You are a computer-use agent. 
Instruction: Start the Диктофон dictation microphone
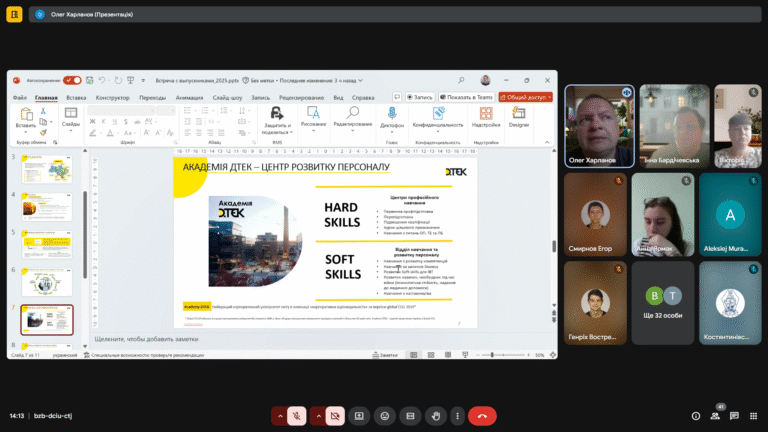392,119
